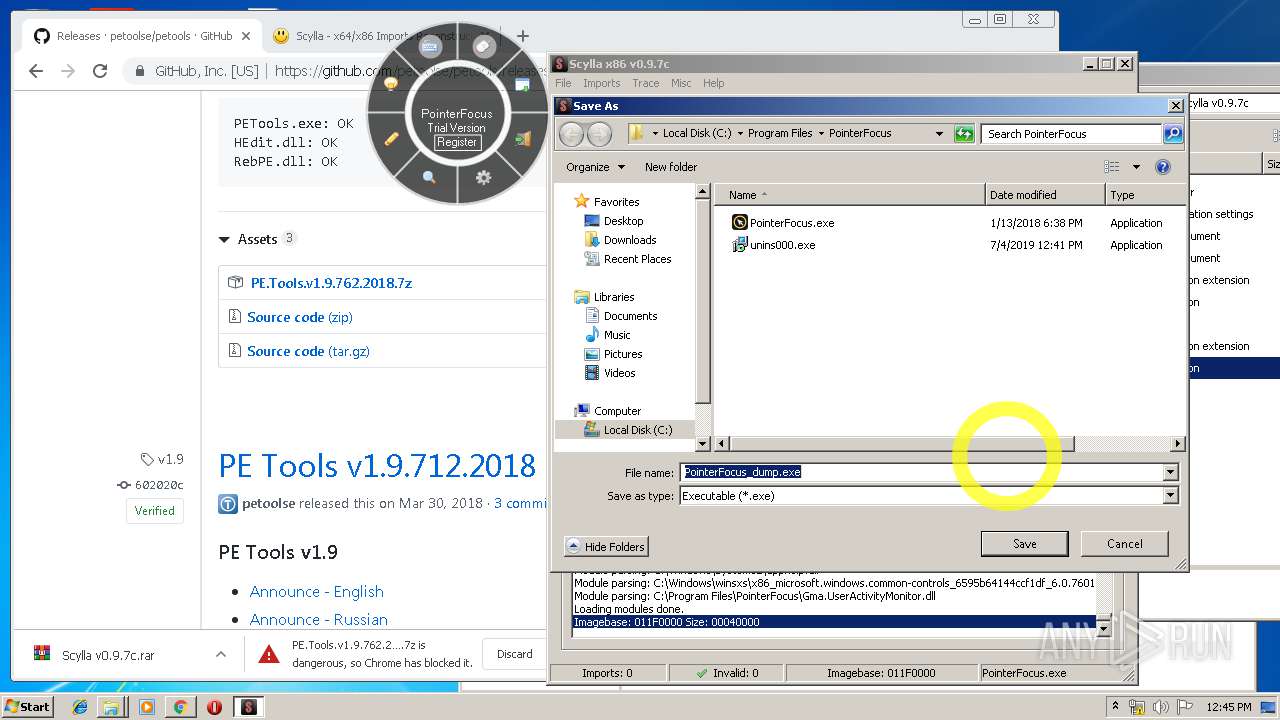The image size is (1280, 720).
Task: Open Scylla Imports menu
Action: coord(601,83)
